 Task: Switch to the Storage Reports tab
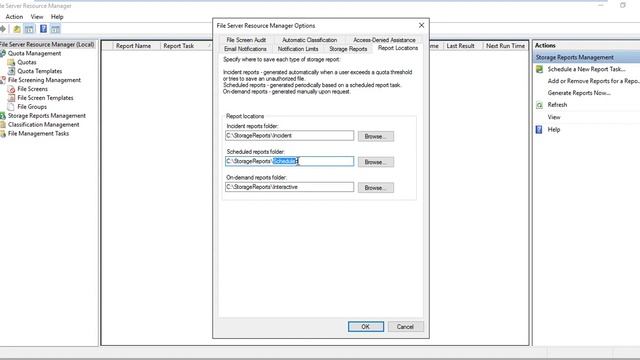coord(348,49)
